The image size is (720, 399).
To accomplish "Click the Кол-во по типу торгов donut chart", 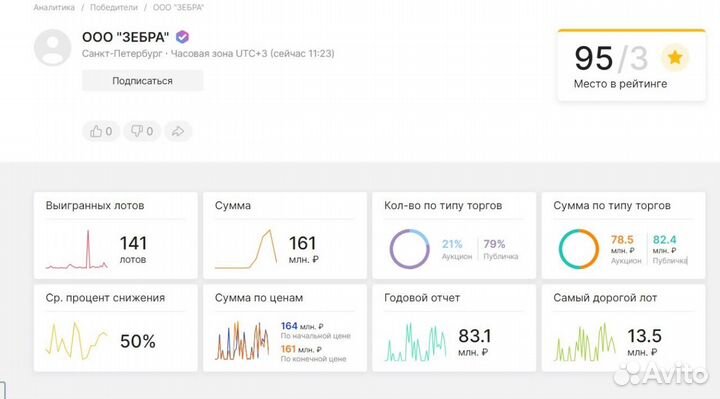I will click(410, 249).
